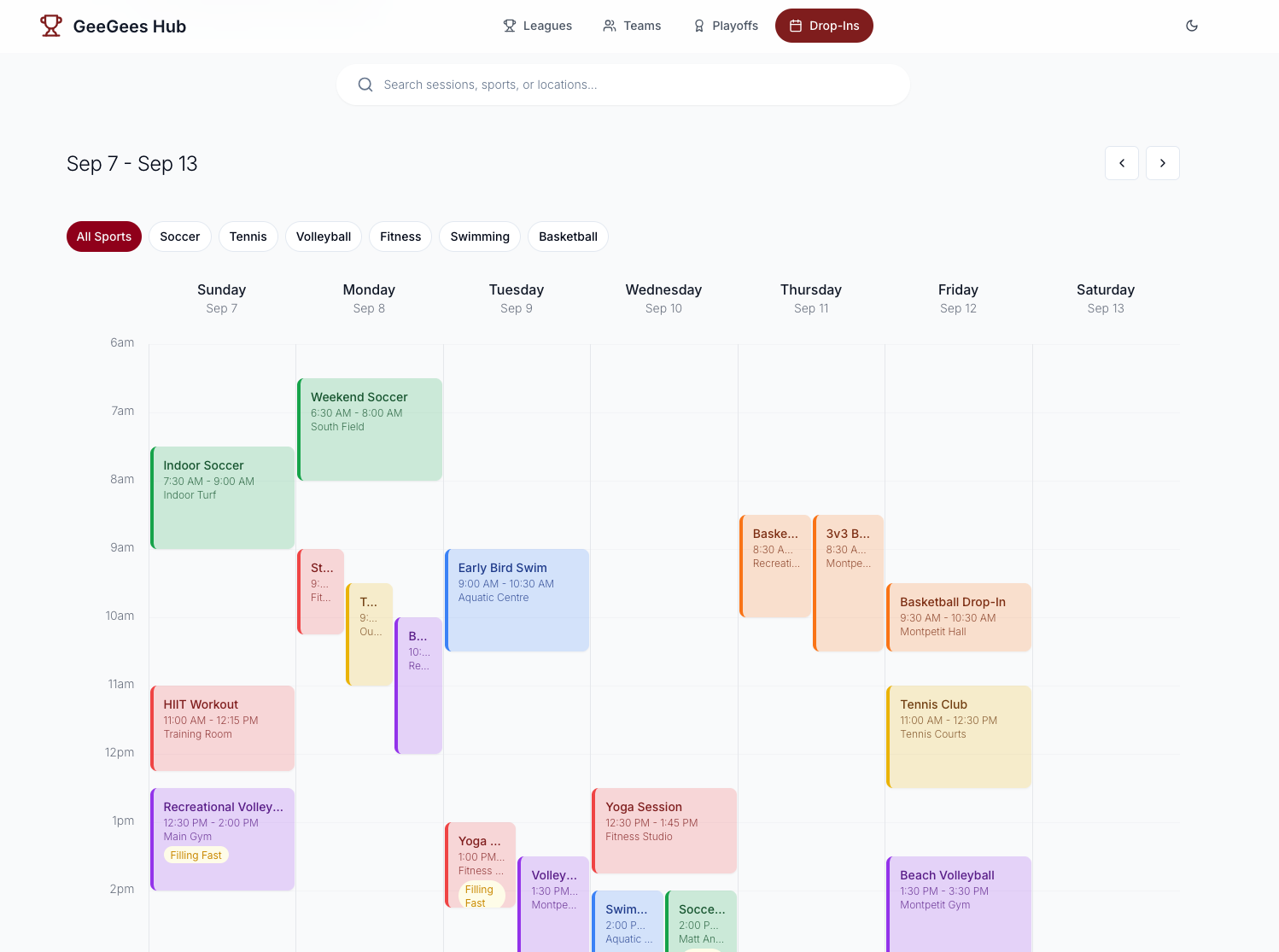Viewport: 1279px width, 952px height.
Task: Navigate to Playoffs section
Action: (725, 26)
